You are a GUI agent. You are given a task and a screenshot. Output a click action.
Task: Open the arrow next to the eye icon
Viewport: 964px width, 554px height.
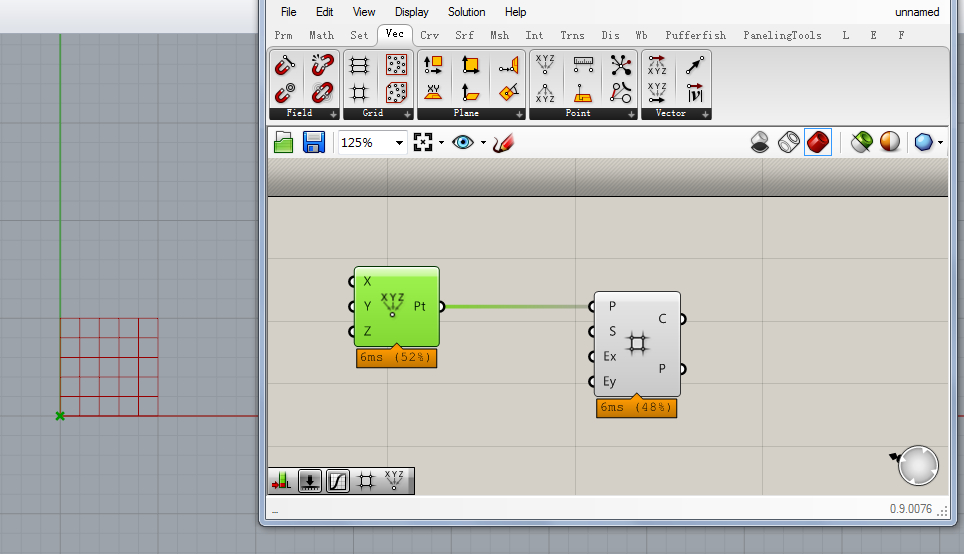coord(483,143)
